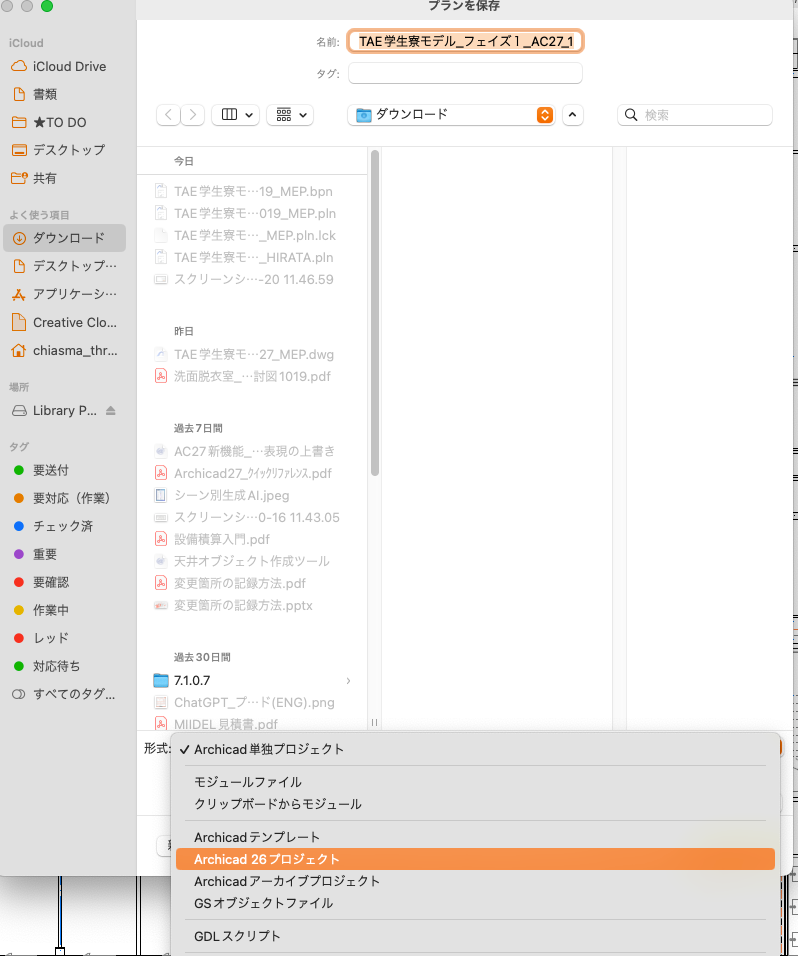The image size is (798, 956).
Task: Select 洗面脱衣室_…討図1019.pdf file
Action: pos(253,376)
